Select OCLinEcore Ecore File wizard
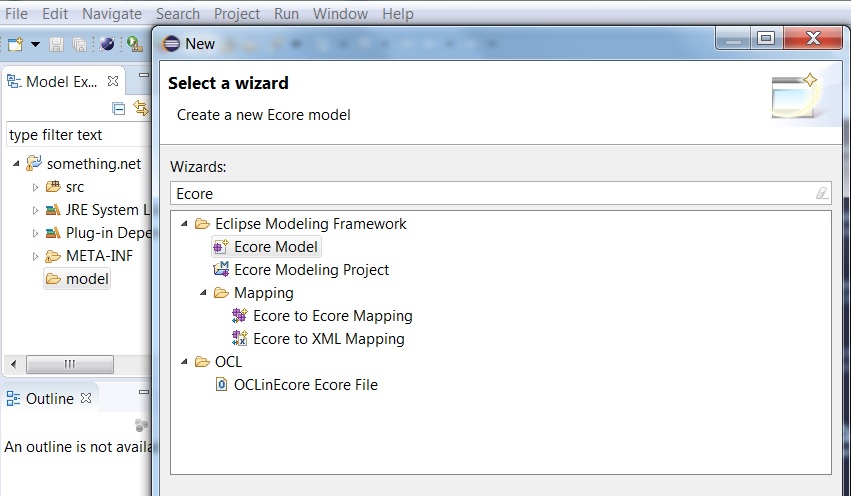The width and height of the screenshot is (851, 496). 306,385
